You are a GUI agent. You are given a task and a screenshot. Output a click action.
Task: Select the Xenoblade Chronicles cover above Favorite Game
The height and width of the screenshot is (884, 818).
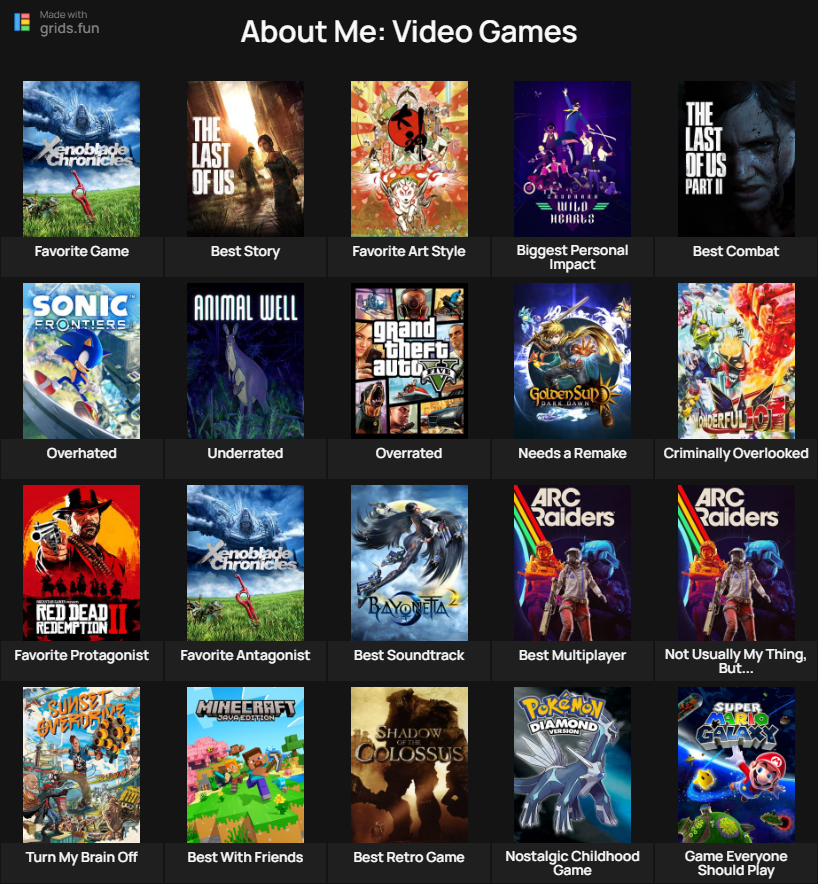pos(81,159)
